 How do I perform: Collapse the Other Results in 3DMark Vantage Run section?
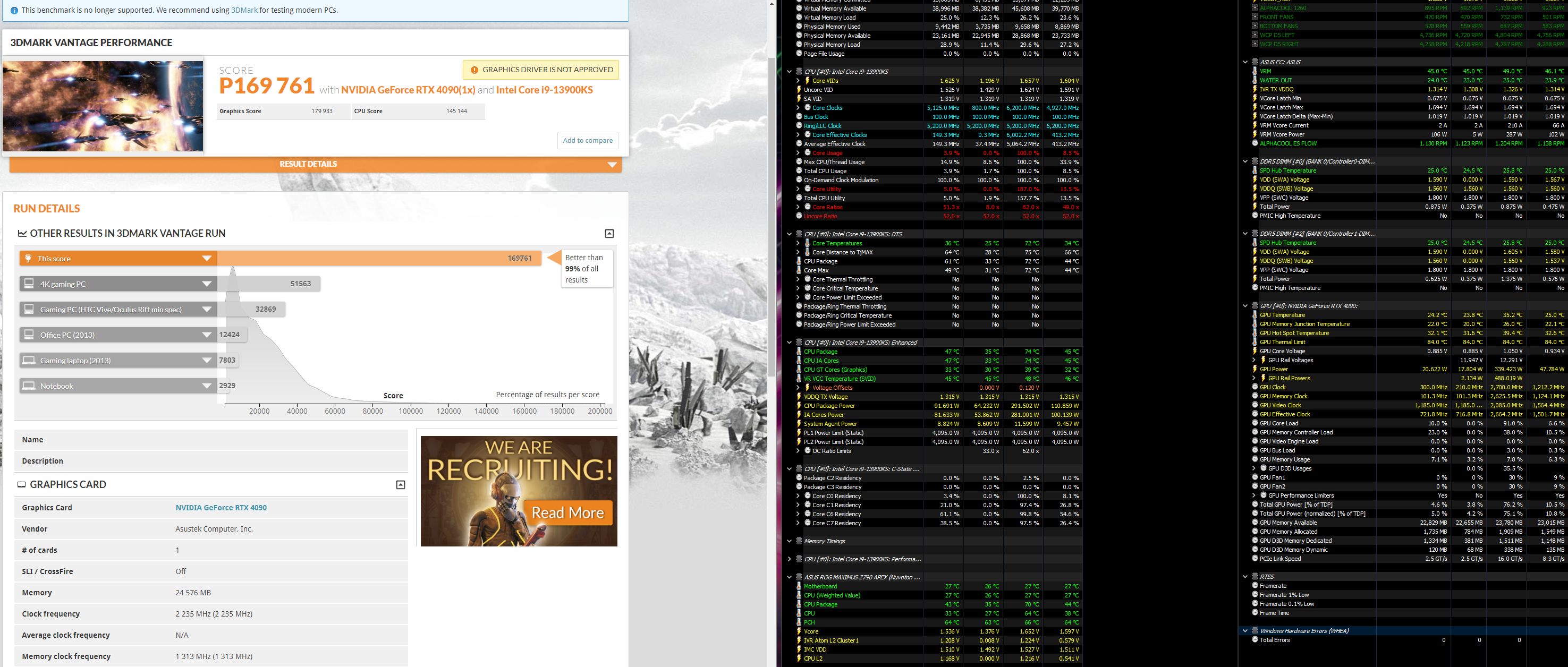coord(609,234)
